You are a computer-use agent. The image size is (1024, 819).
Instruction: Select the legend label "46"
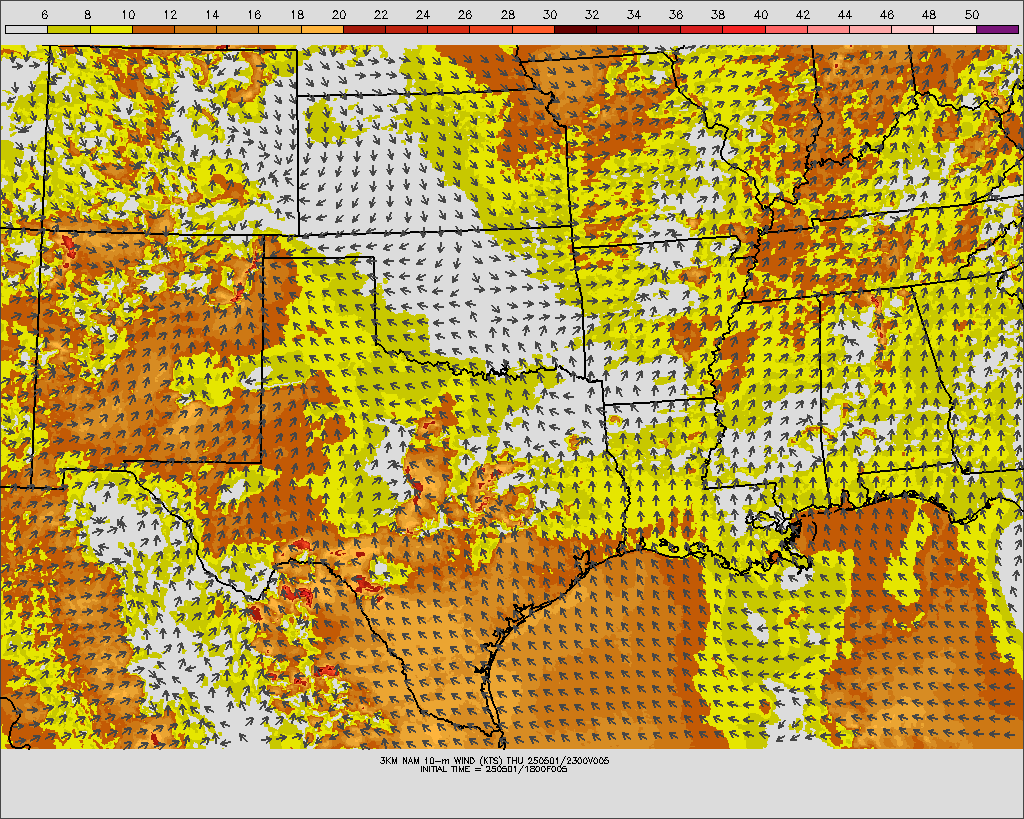tap(887, 15)
